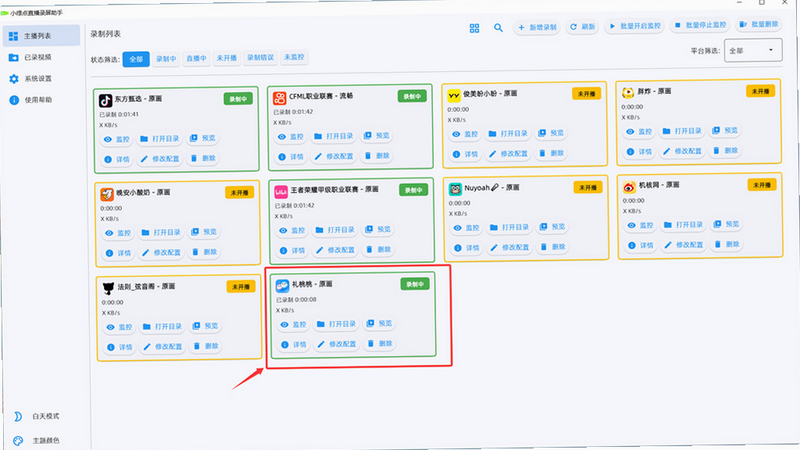Edit config (修改配置) for Nuyoah
Viewport: 800px width, 450px height.
(x=509, y=247)
